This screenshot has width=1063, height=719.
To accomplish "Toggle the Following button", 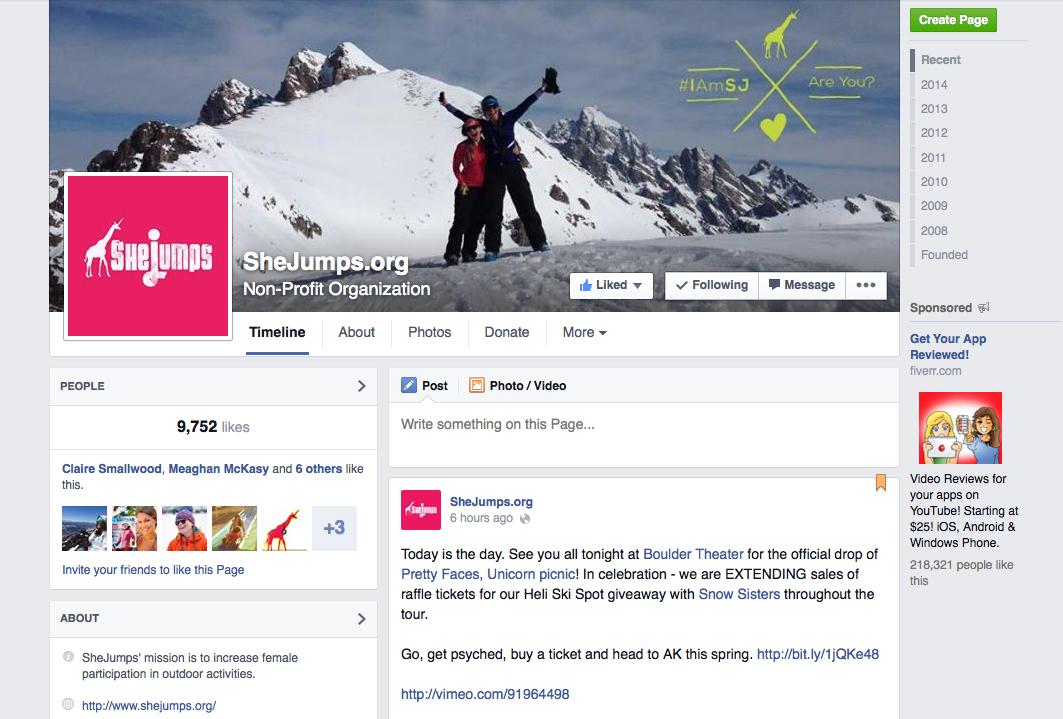I will 712,285.
